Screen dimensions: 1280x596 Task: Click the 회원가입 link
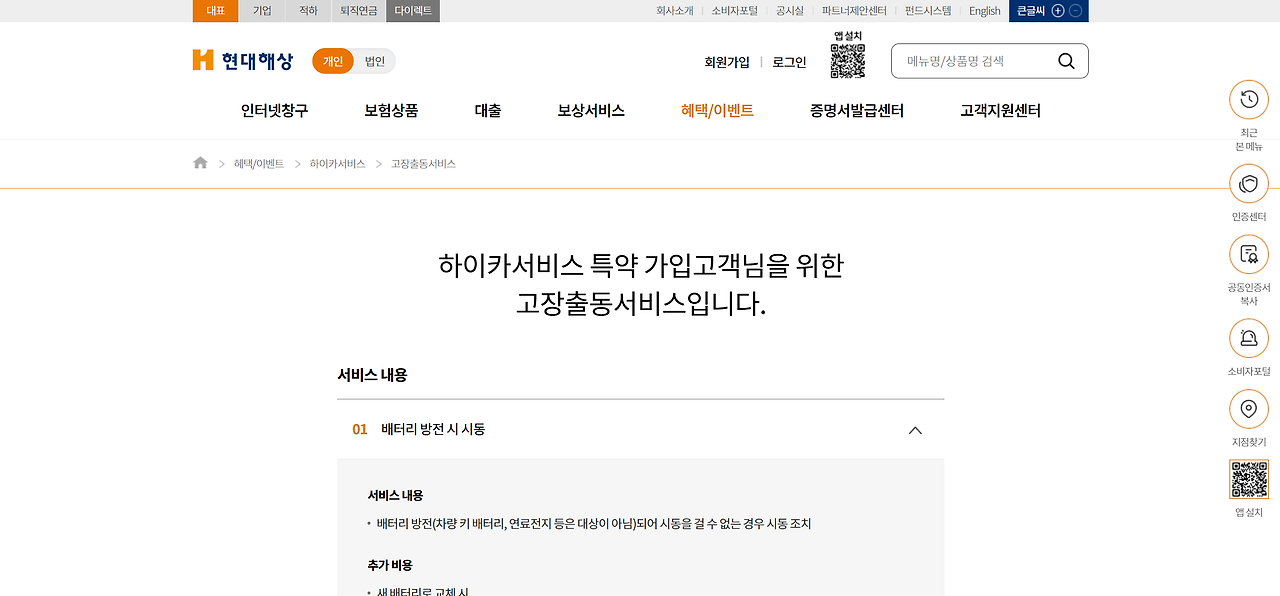(x=727, y=62)
